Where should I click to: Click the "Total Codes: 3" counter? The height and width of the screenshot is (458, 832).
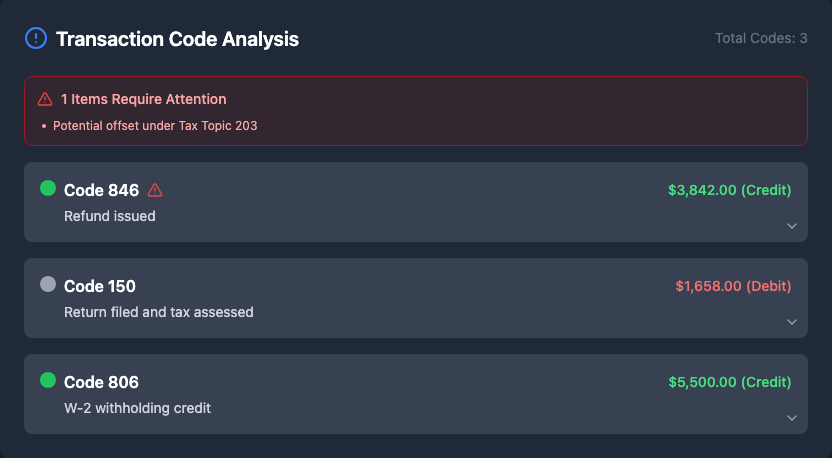(x=761, y=38)
